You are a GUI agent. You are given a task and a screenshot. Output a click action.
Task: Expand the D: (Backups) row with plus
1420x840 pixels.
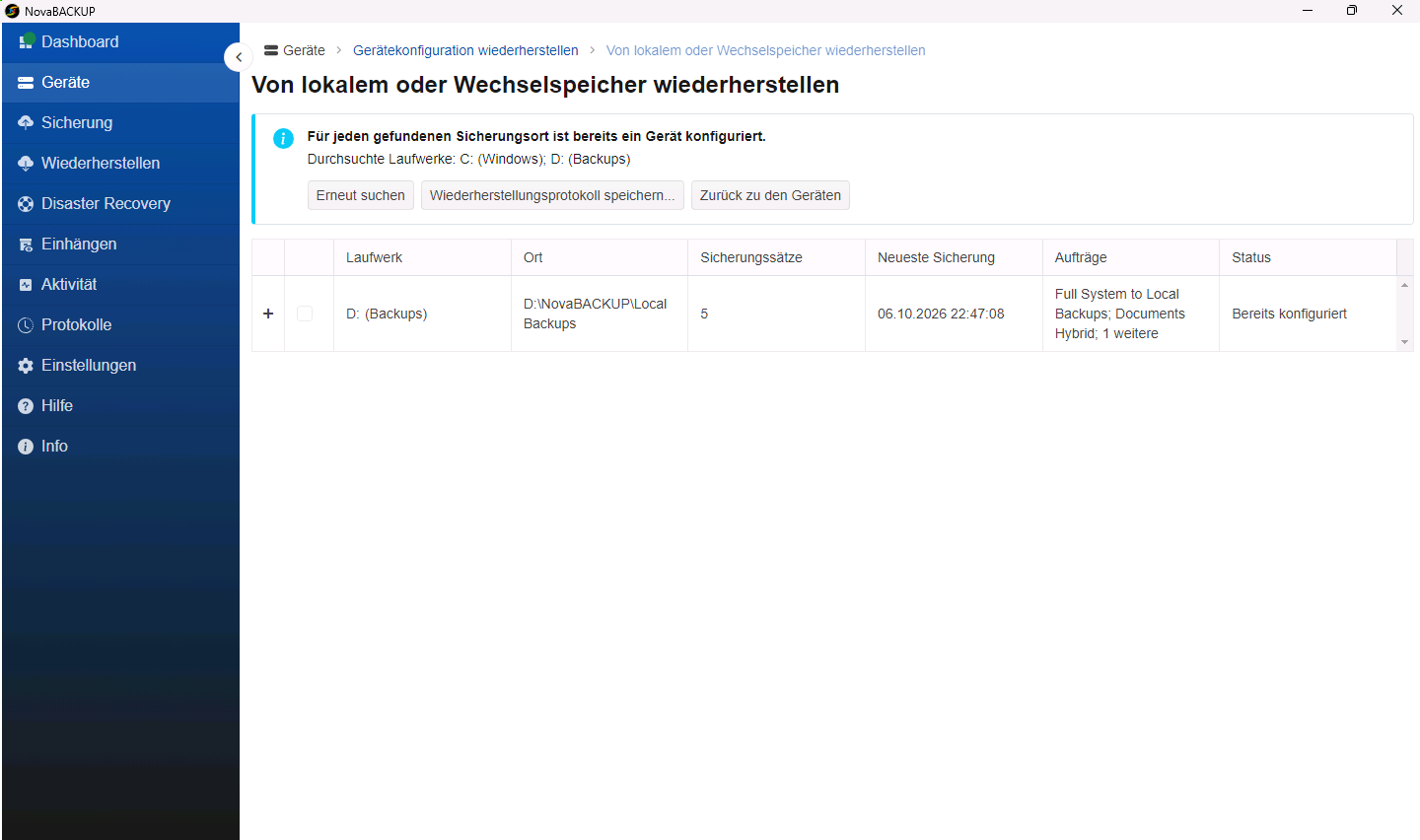[x=268, y=314]
